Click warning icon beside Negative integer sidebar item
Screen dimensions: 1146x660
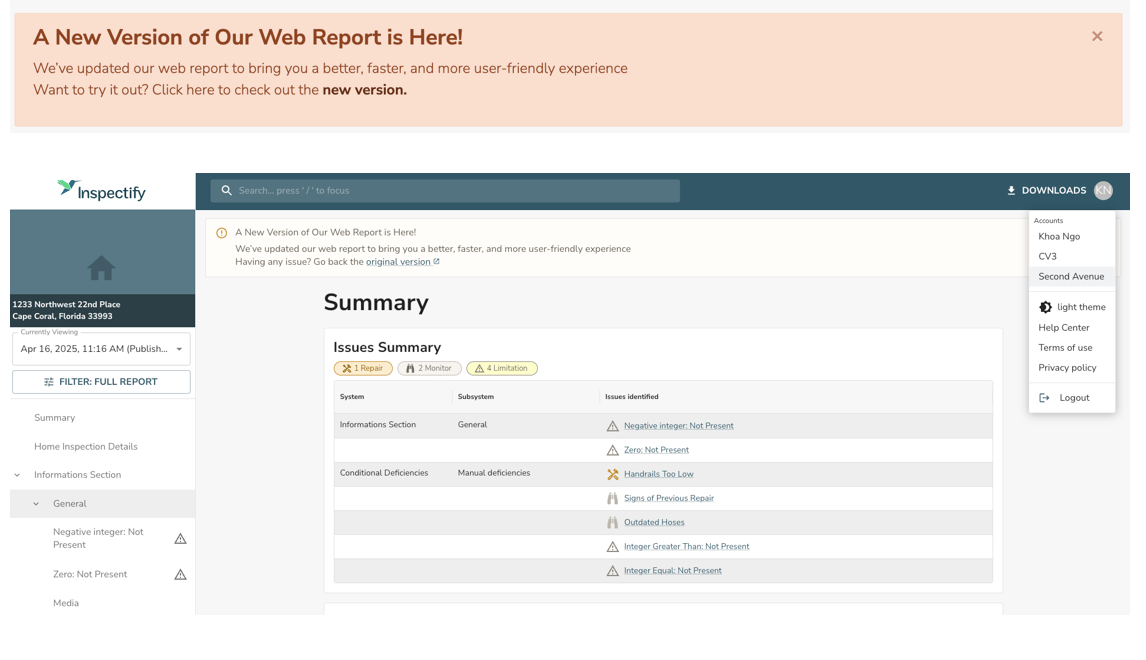click(180, 539)
